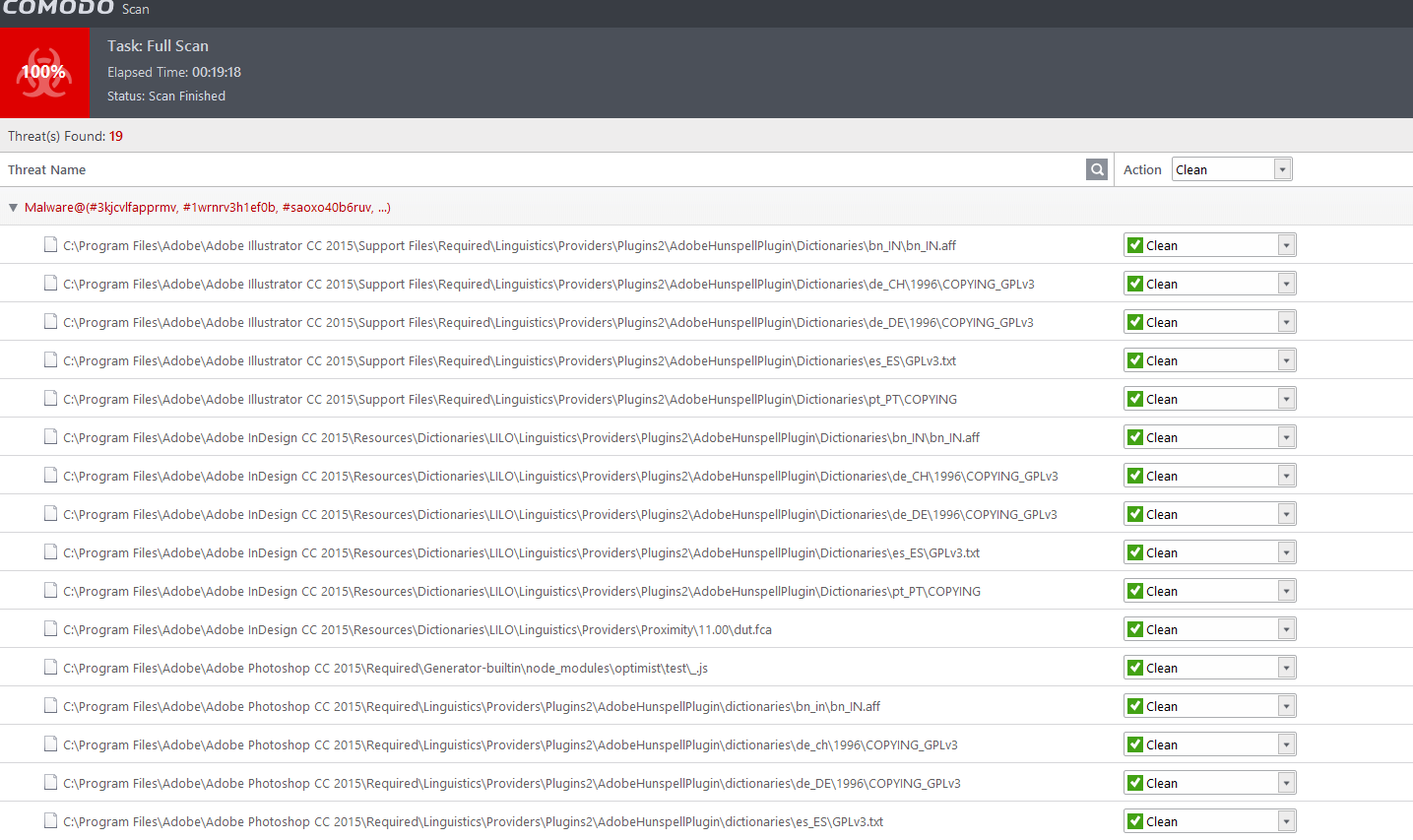Click file icon for InDesign de_CH COPYING_GPLv3 row

coord(50,476)
